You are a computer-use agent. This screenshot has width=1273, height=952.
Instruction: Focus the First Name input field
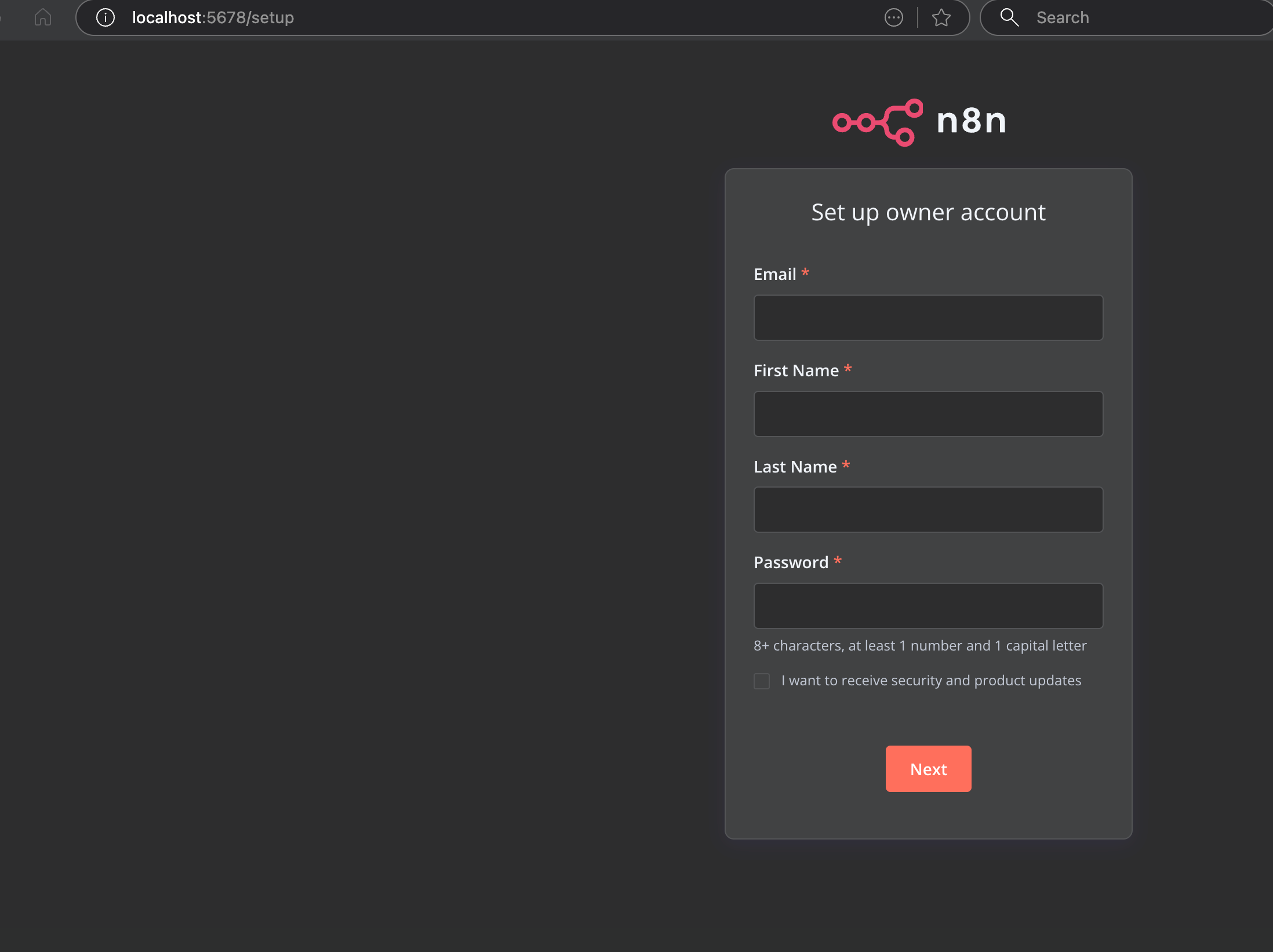click(x=928, y=414)
